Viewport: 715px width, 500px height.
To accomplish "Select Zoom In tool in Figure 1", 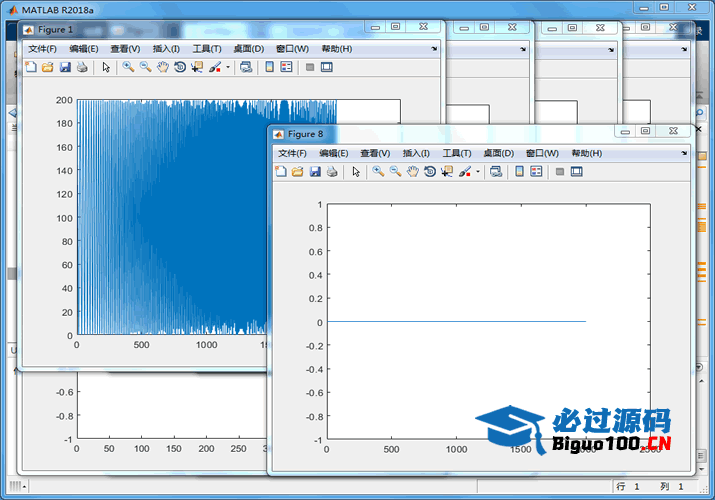I will tap(128, 67).
